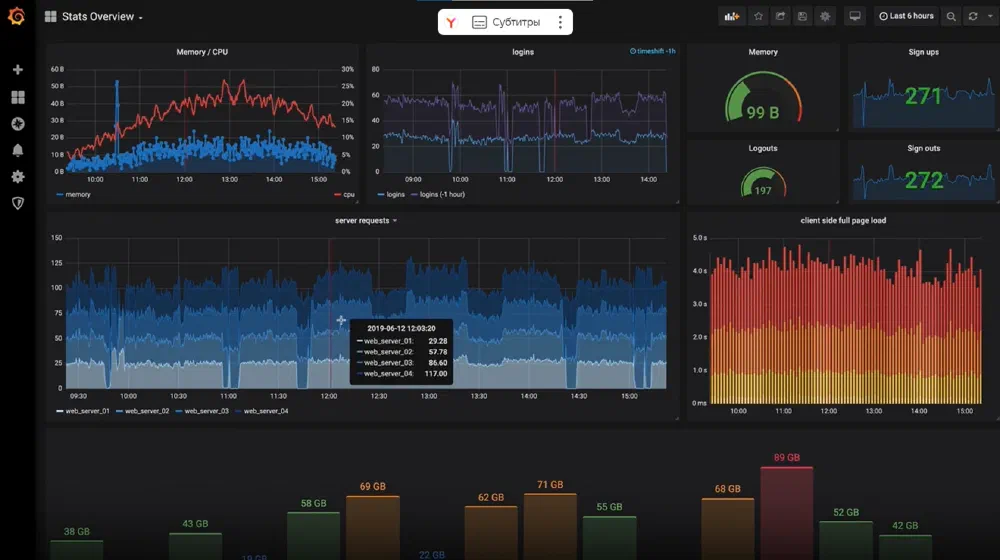1000x560 pixels.
Task: Click the 99 B memory gauge
Action: (763, 98)
